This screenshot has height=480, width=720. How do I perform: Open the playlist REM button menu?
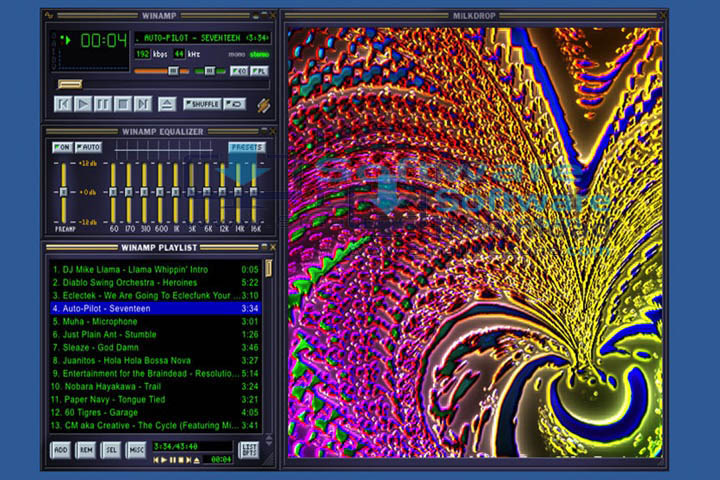click(x=86, y=450)
